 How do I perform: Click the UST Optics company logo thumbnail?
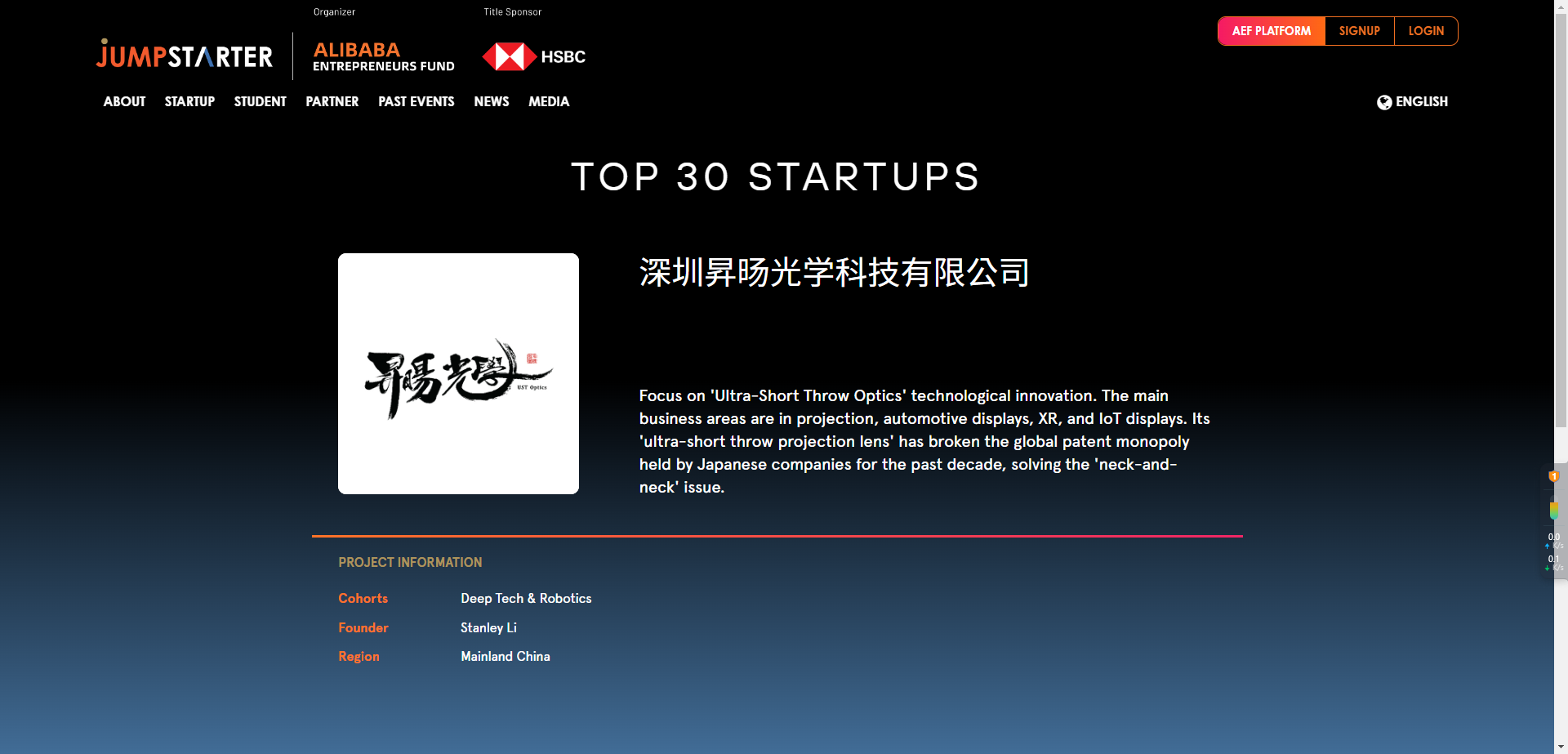click(458, 373)
